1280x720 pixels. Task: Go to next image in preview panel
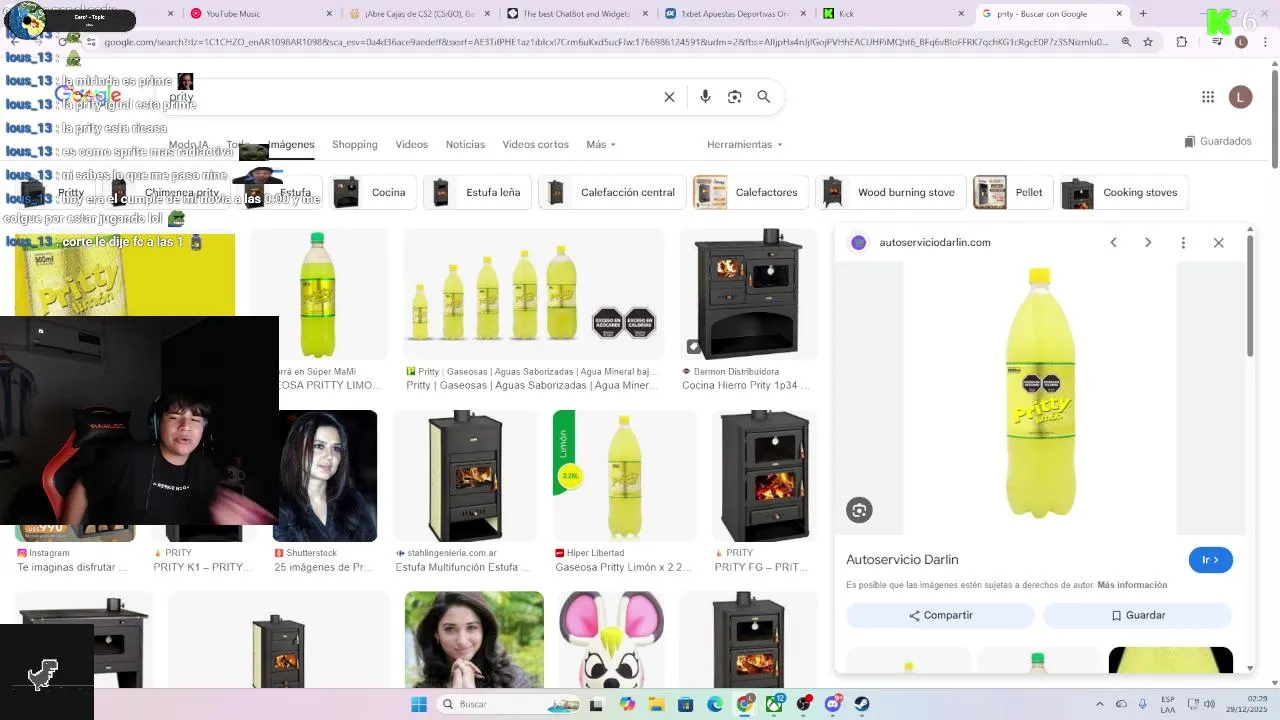pos(1148,243)
